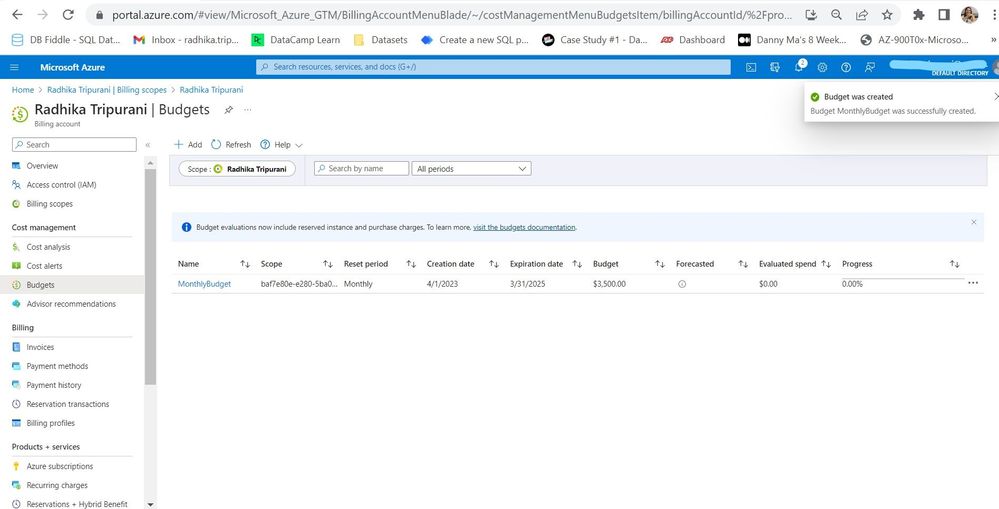Open the Chrome profile avatar
The image size is (999, 509).
click(x=970, y=14)
